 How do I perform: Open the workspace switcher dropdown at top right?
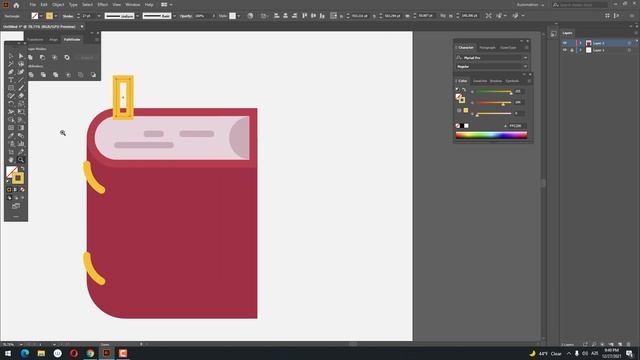pyautogui.click(x=530, y=5)
